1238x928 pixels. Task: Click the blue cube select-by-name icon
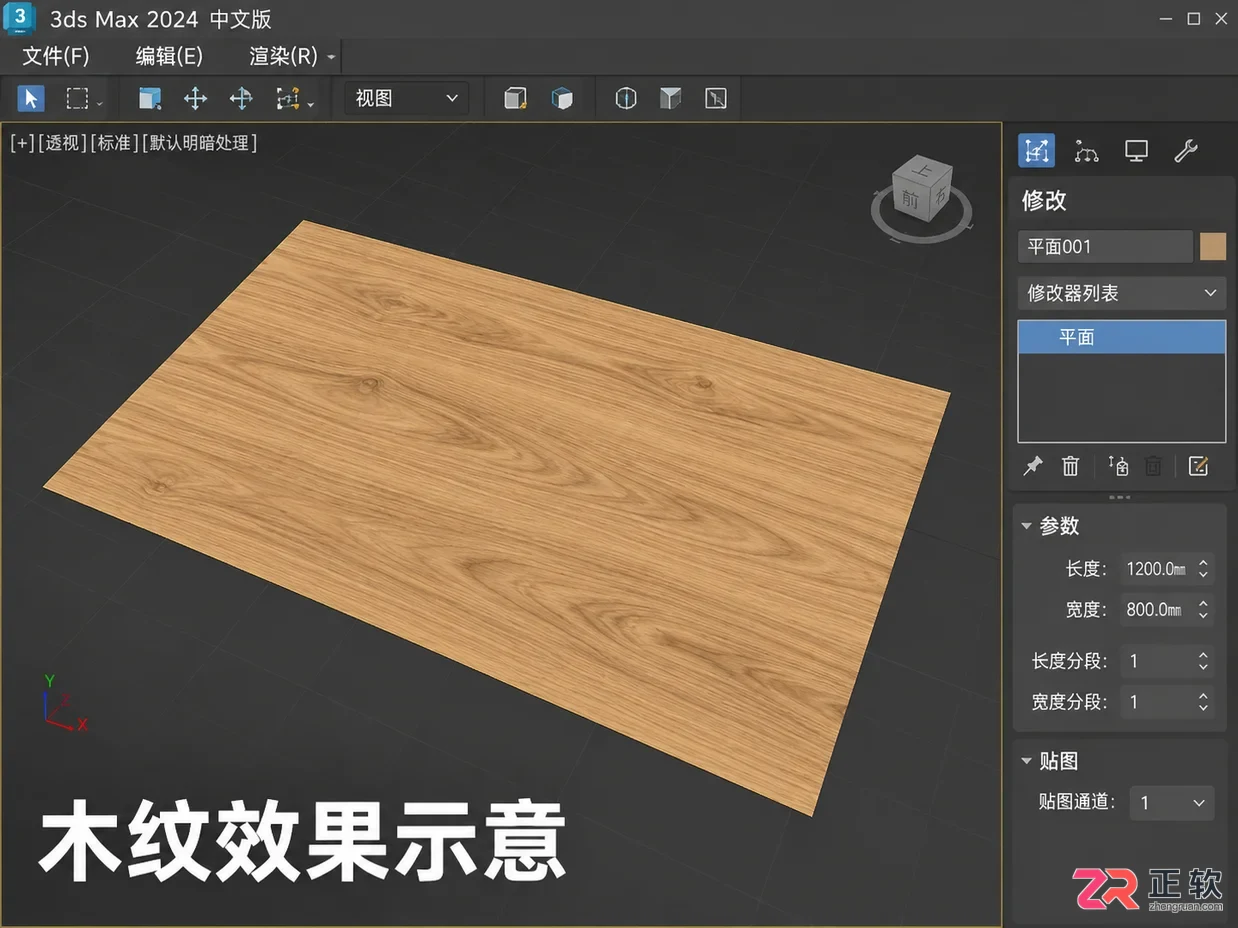[149, 98]
